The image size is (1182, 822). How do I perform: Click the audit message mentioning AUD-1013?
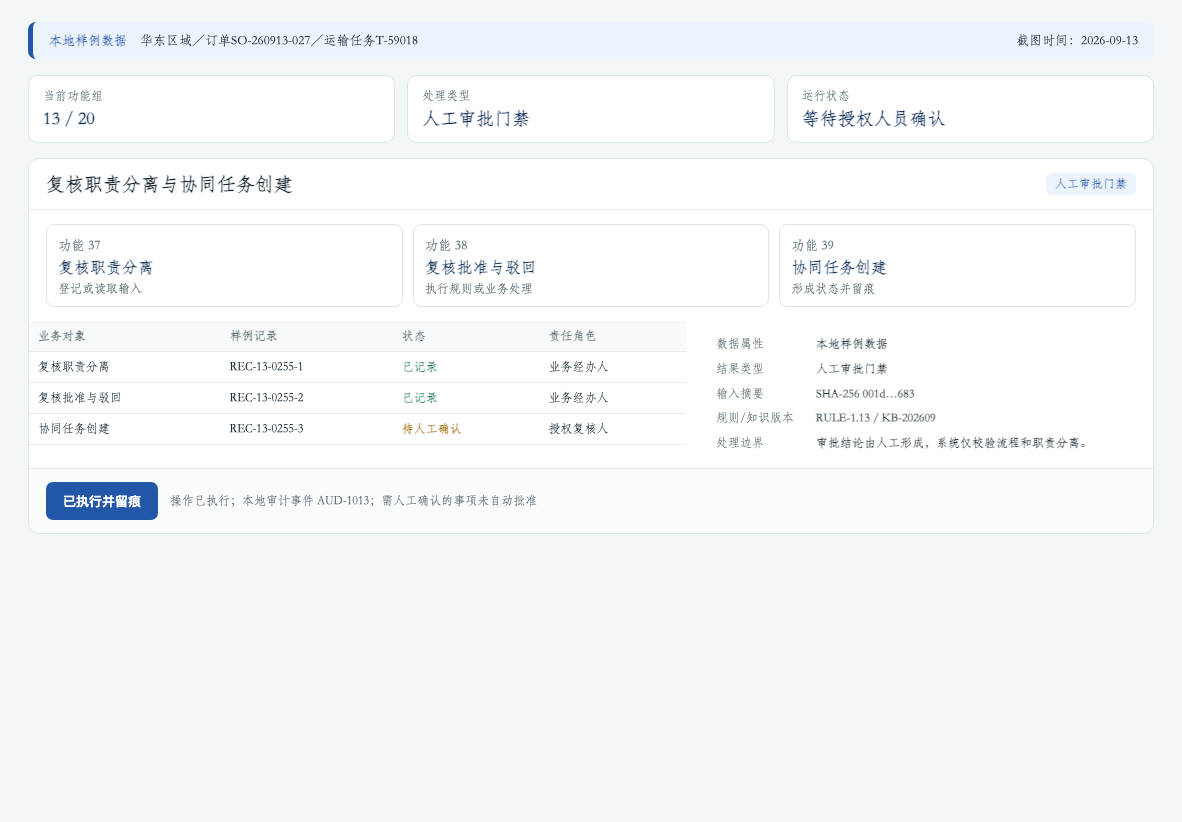tap(354, 501)
